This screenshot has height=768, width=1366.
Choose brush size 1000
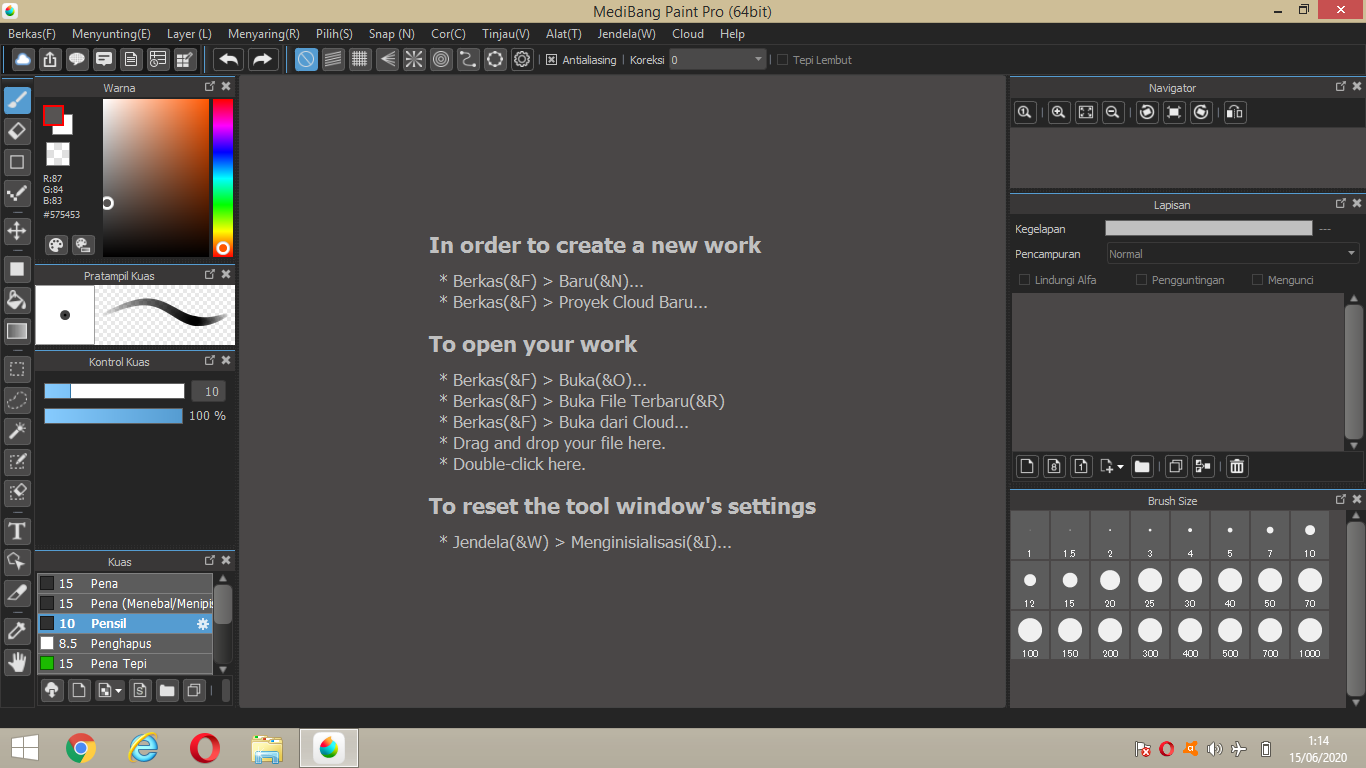coord(1310,635)
